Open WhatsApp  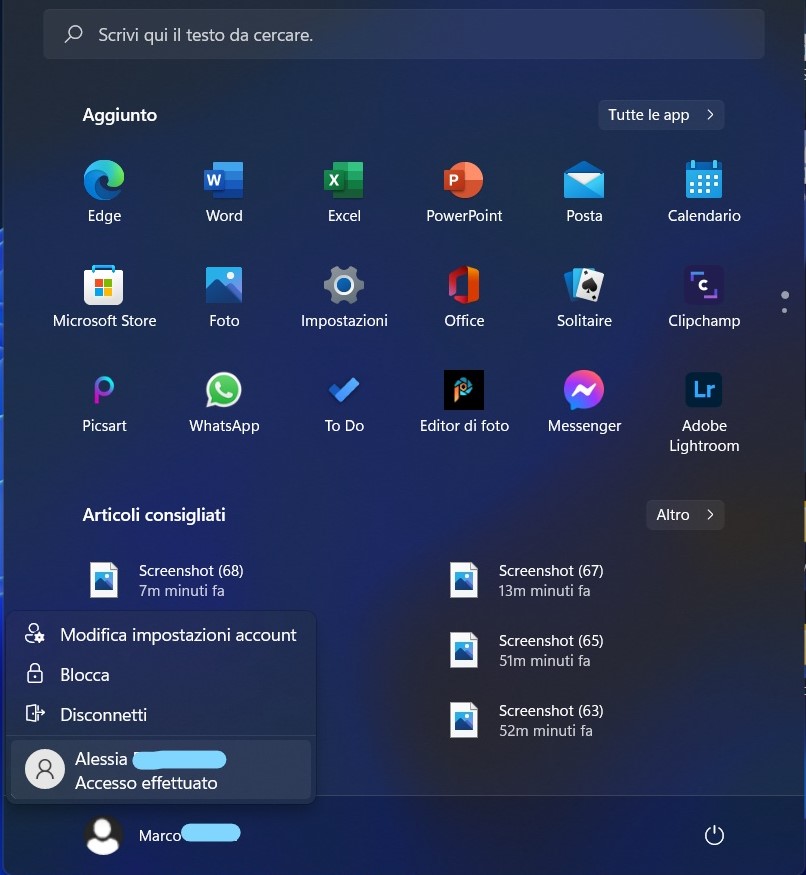coord(224,401)
